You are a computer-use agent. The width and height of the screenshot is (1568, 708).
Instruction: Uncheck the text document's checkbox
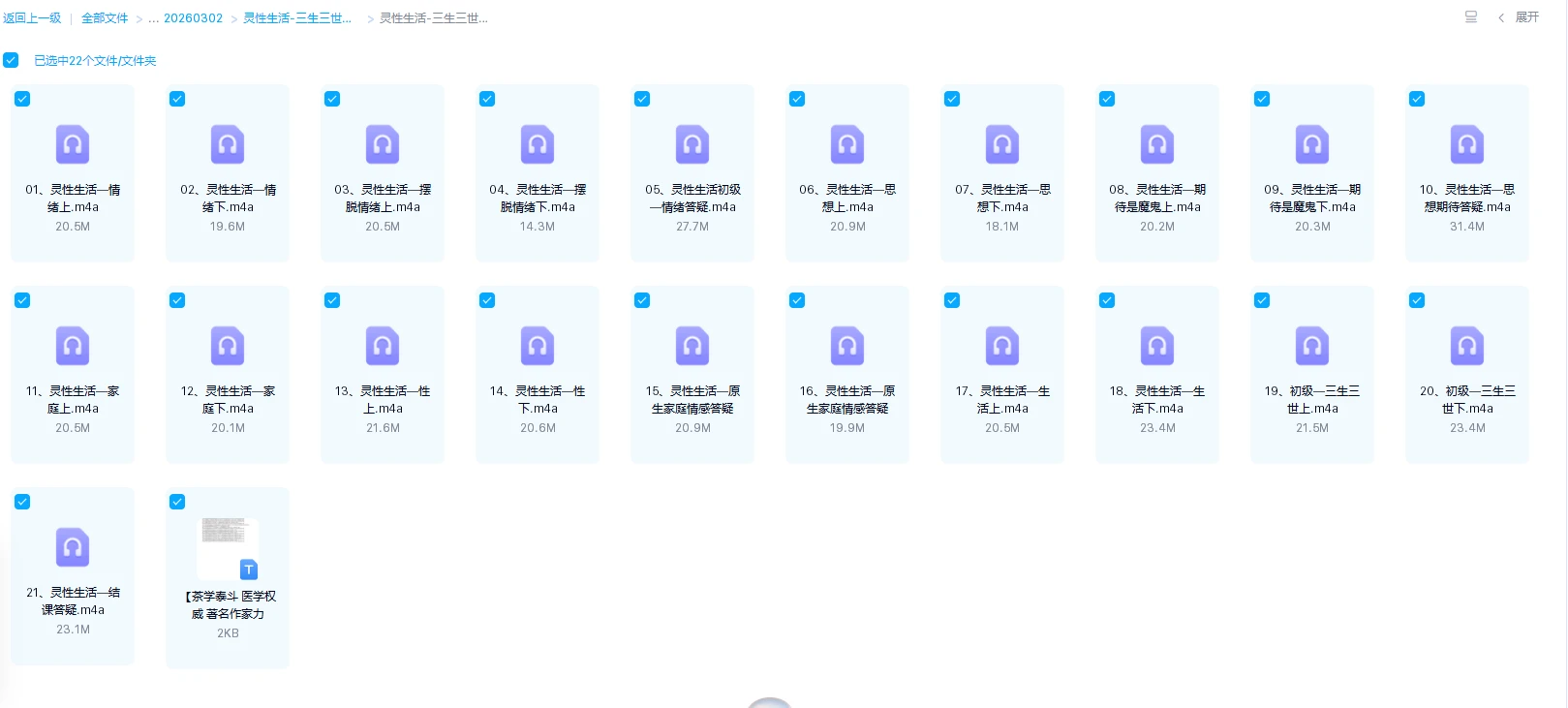(x=177, y=502)
